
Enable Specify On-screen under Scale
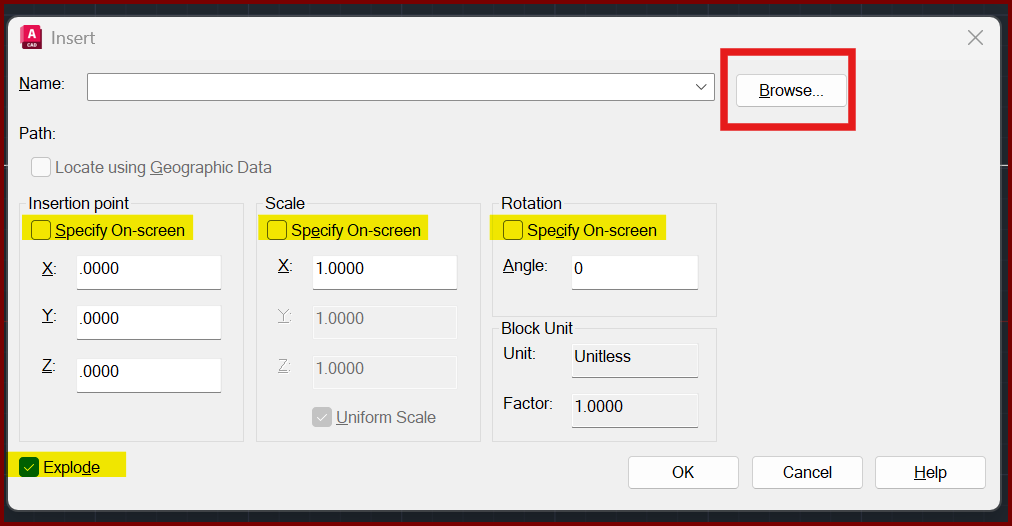[277, 230]
